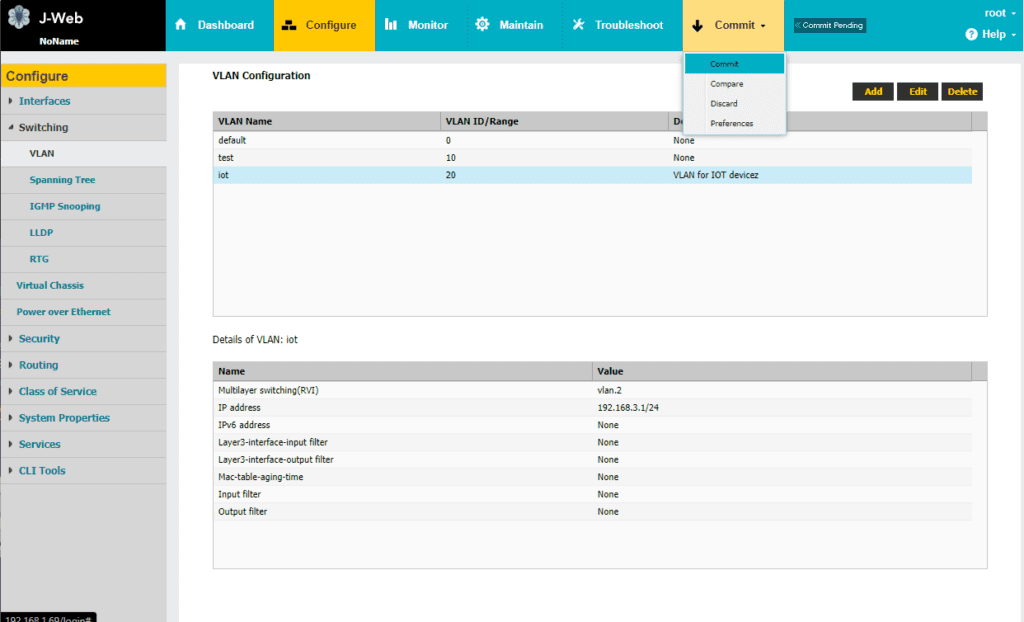
Task: Open the Help dropdown arrow
Action: pos(1014,35)
